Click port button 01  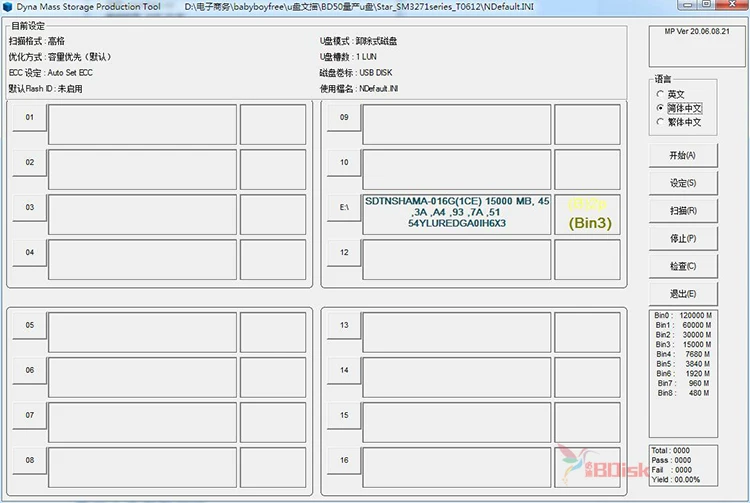click(30, 118)
